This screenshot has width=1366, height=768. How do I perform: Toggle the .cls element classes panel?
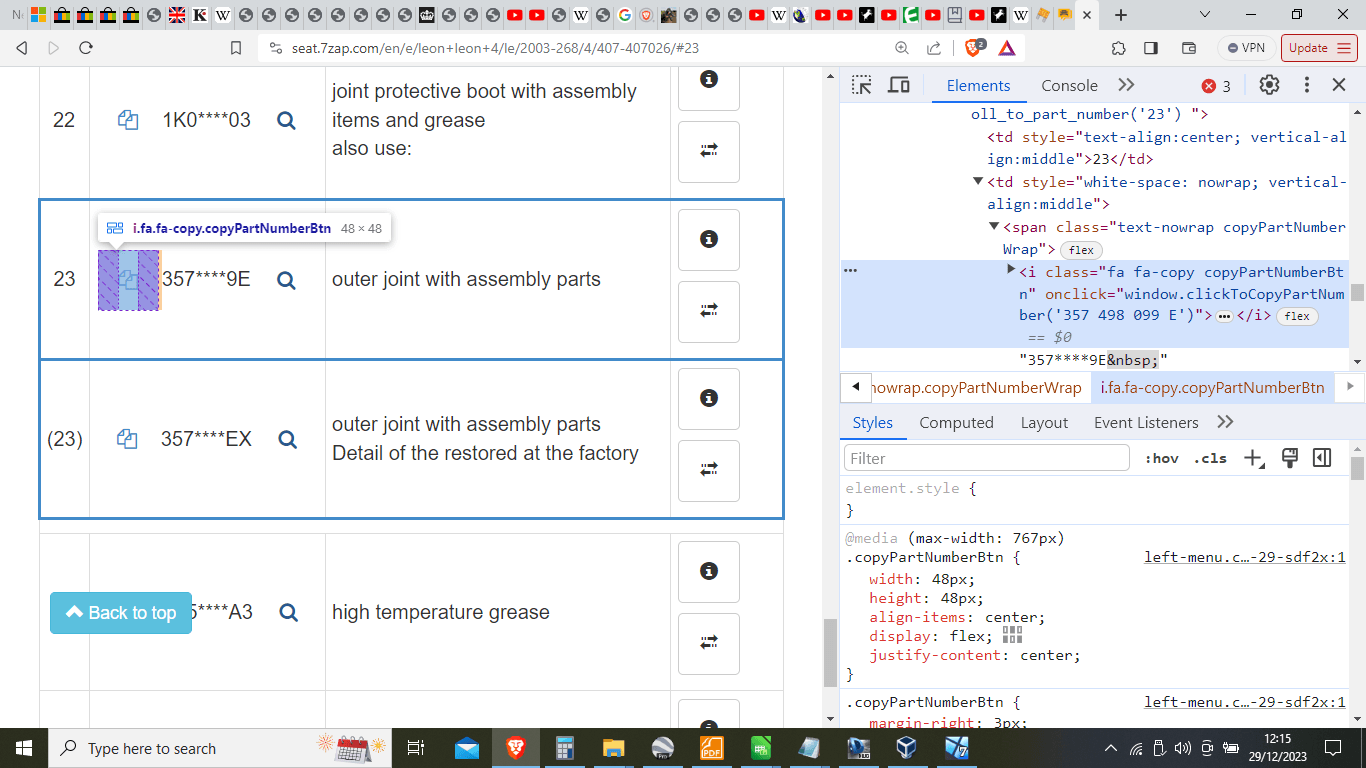pyautogui.click(x=1210, y=458)
